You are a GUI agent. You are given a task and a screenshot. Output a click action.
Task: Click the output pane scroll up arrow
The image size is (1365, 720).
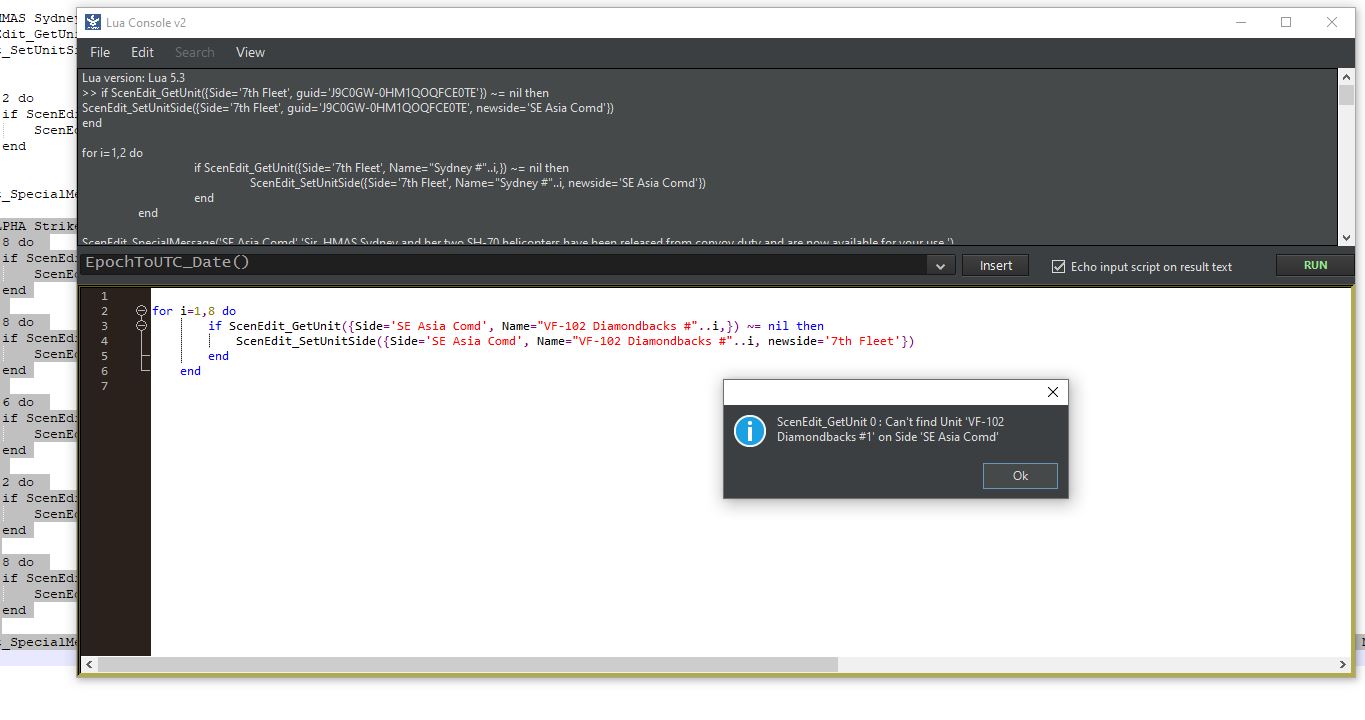point(1346,77)
